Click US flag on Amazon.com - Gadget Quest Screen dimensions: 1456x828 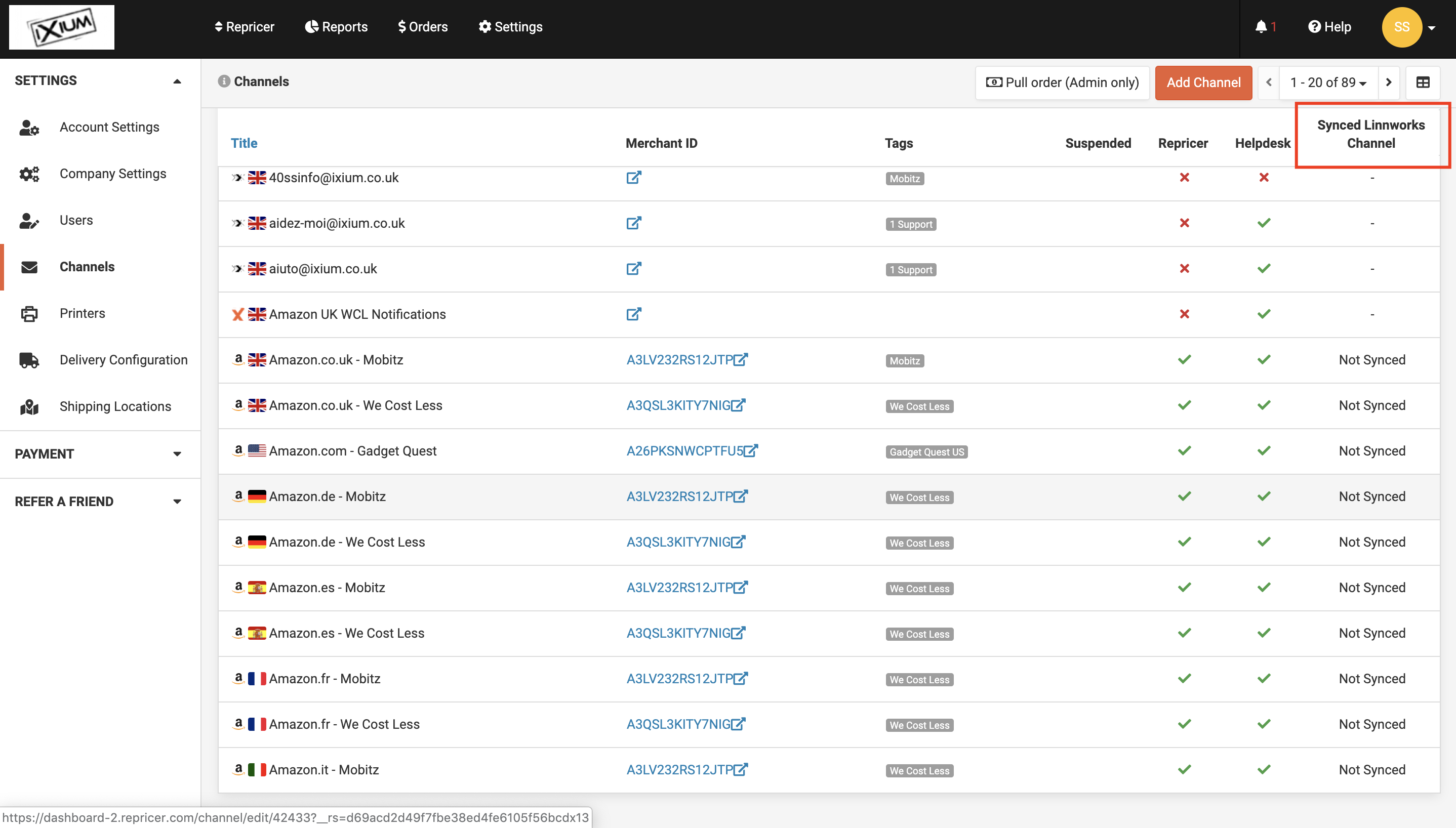[257, 450]
